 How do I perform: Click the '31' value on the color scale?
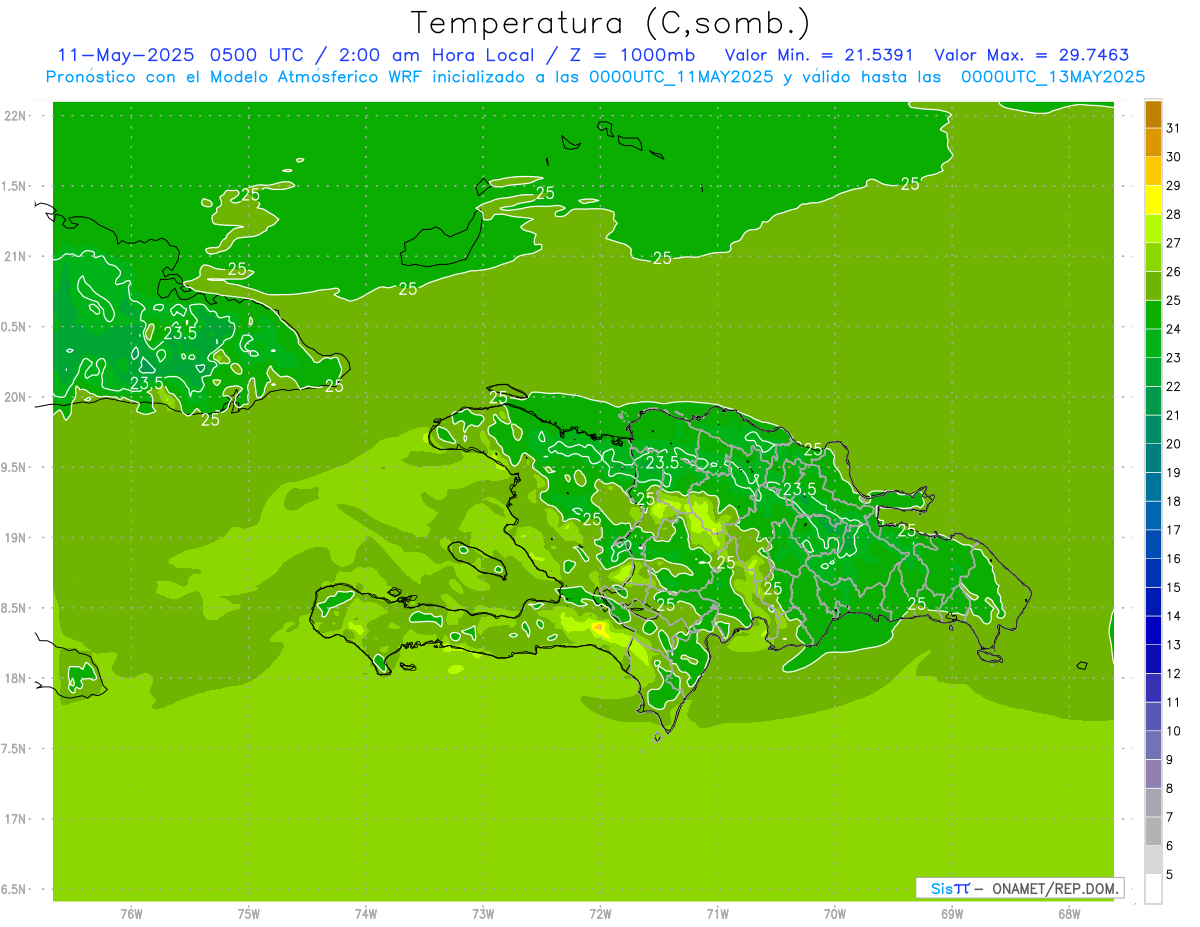click(x=1174, y=128)
